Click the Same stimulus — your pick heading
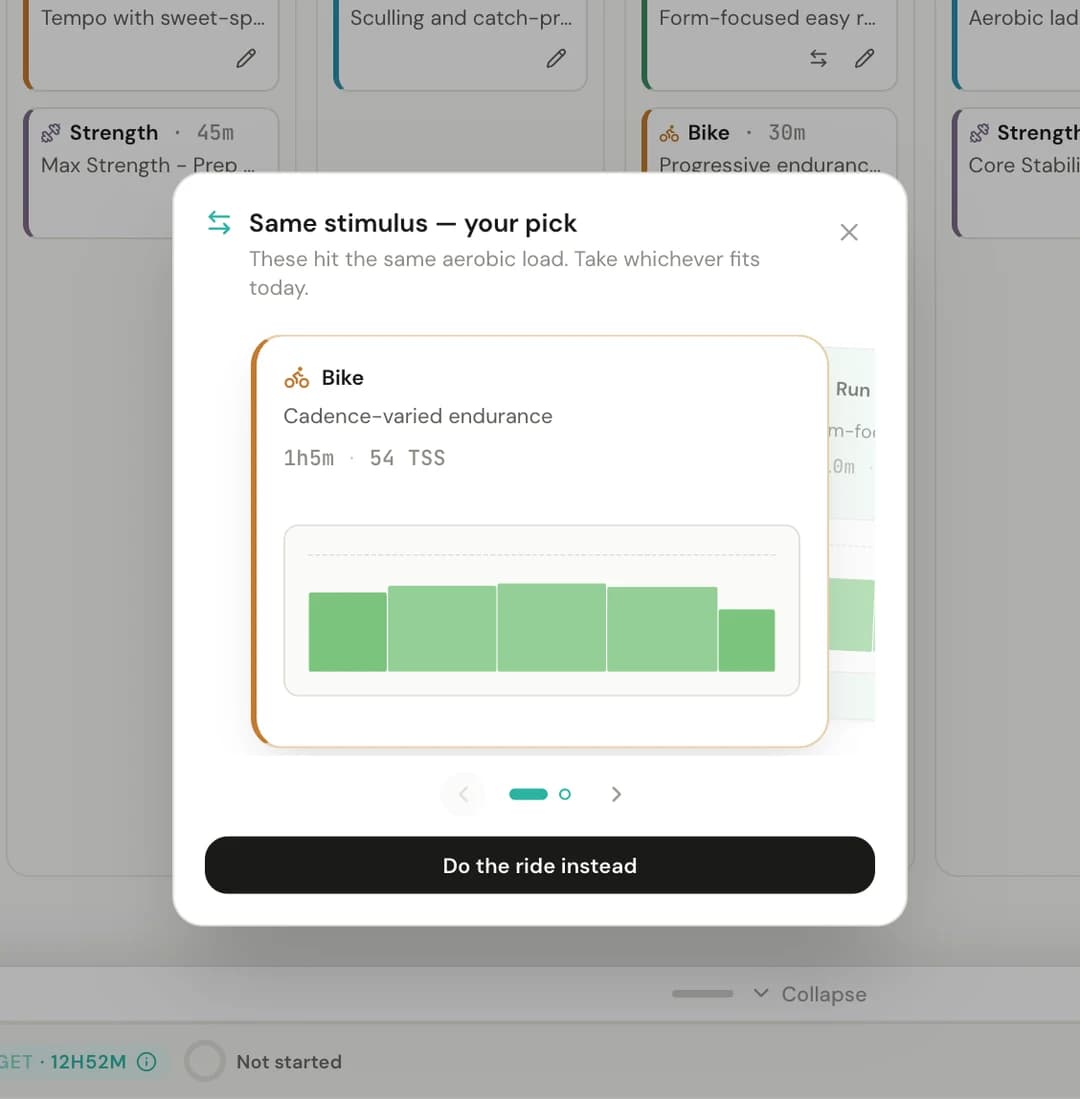 [413, 223]
